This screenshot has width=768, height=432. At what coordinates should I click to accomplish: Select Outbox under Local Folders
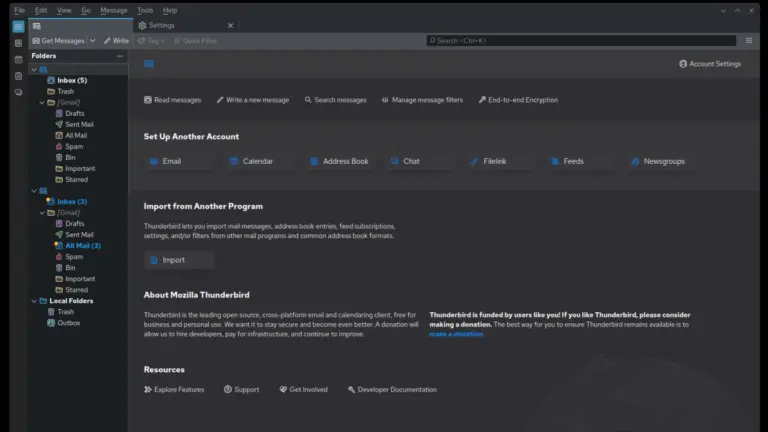(x=78, y=323)
